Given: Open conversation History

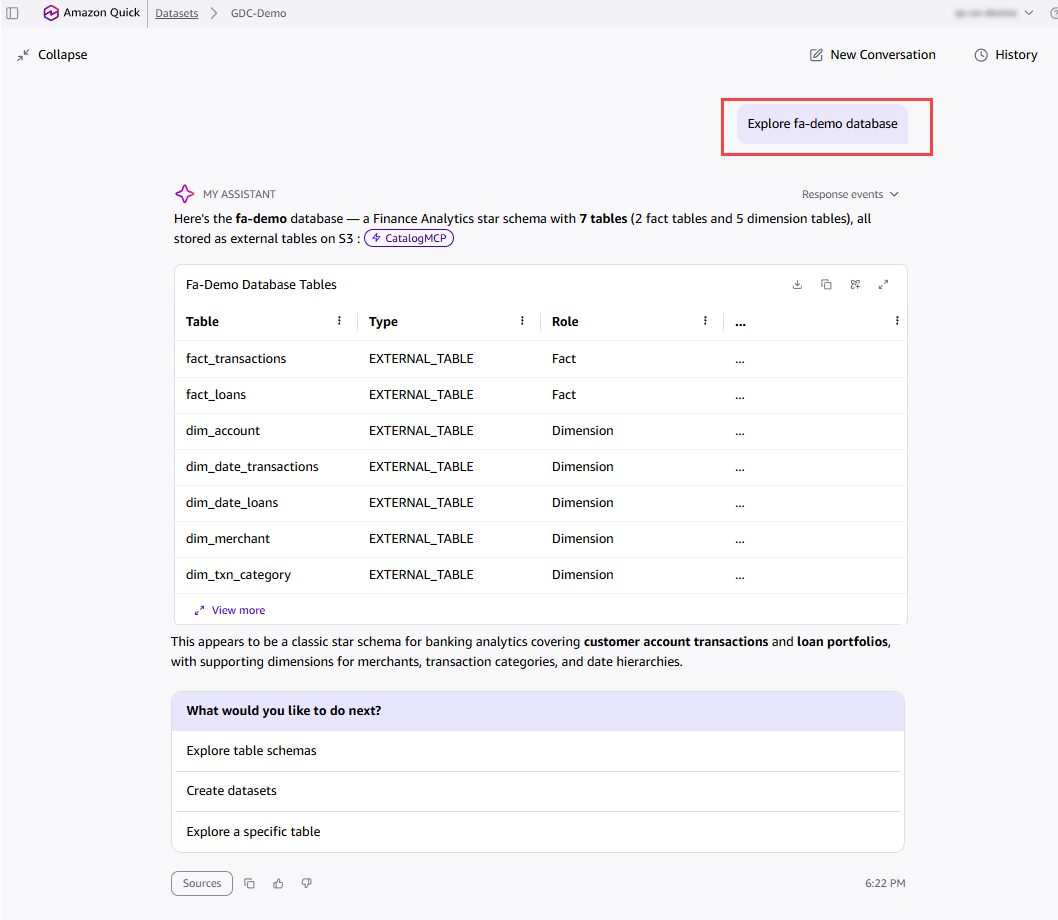Looking at the screenshot, I should (1005, 55).
